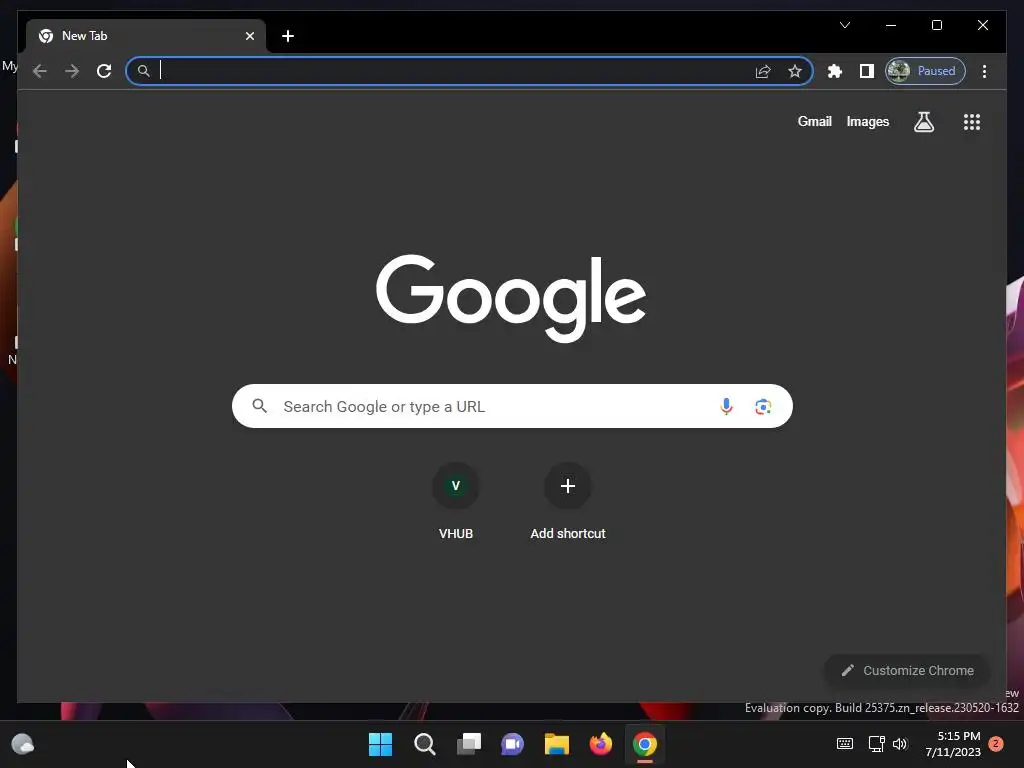Image resolution: width=1024 pixels, height=768 pixels.
Task: Go forward using the forward arrow
Action: tap(72, 71)
